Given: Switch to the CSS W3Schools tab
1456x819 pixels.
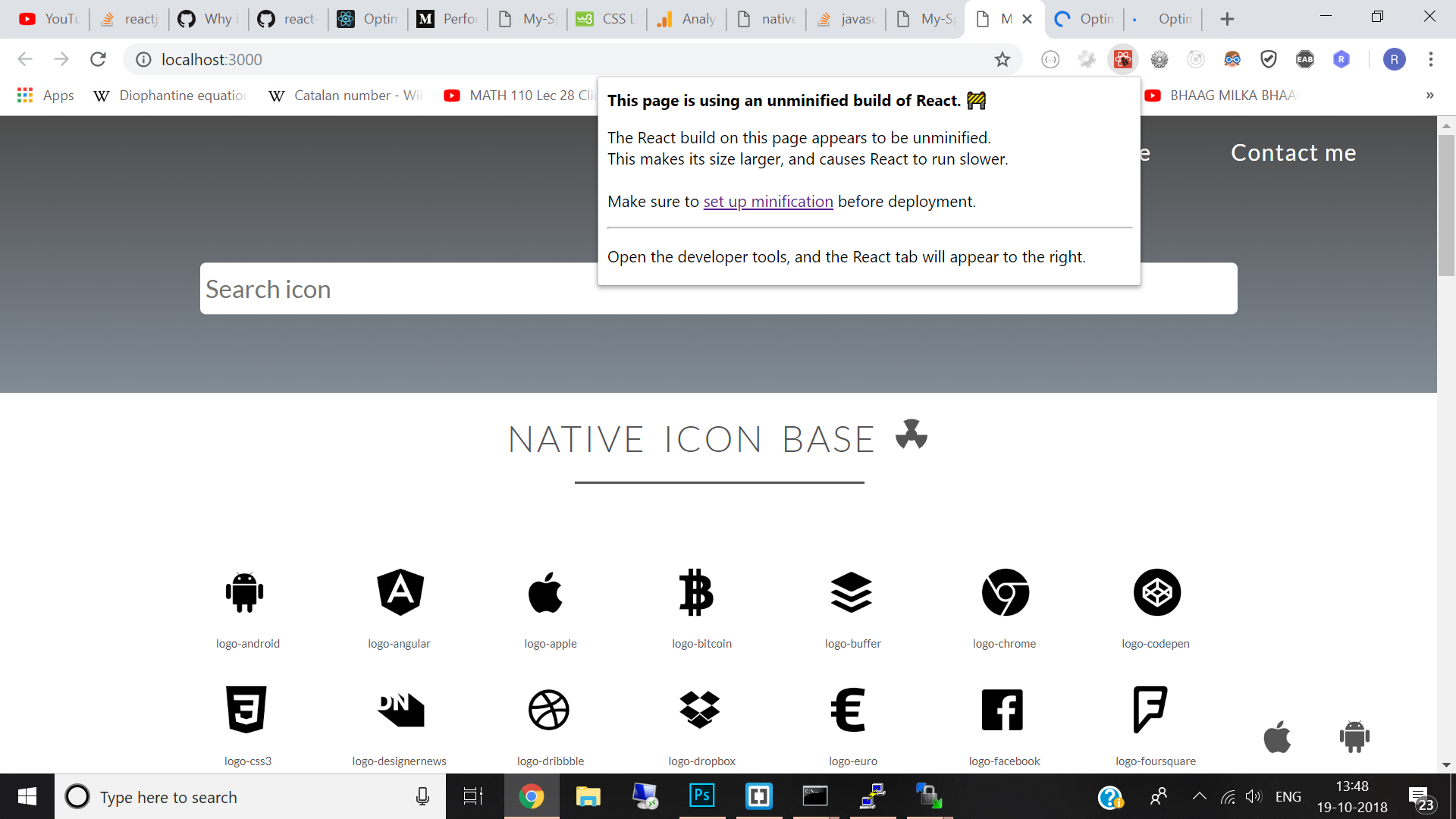Looking at the screenshot, I should [x=605, y=18].
